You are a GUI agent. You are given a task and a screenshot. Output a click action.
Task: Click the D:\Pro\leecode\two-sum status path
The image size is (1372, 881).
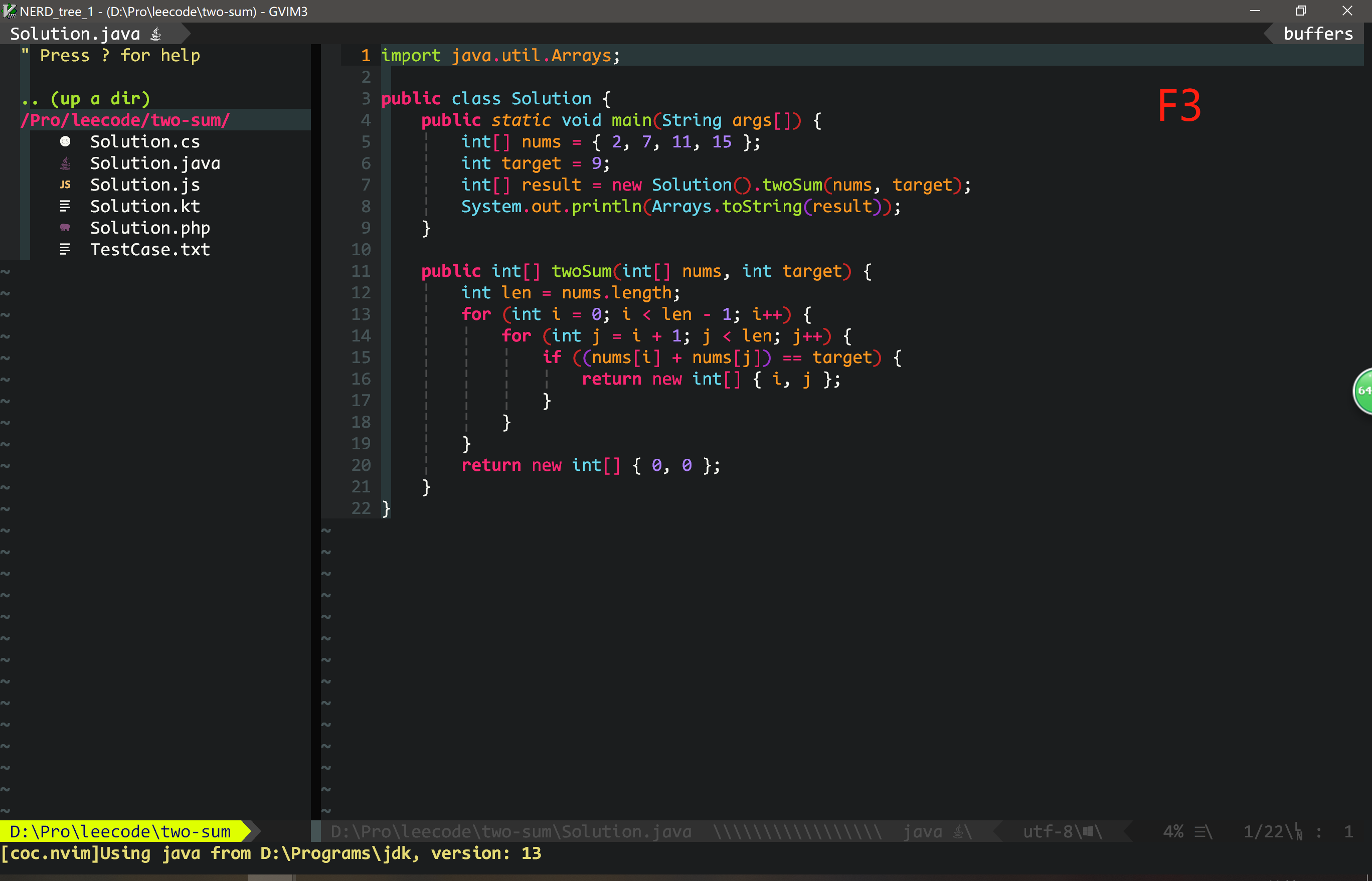(x=120, y=831)
